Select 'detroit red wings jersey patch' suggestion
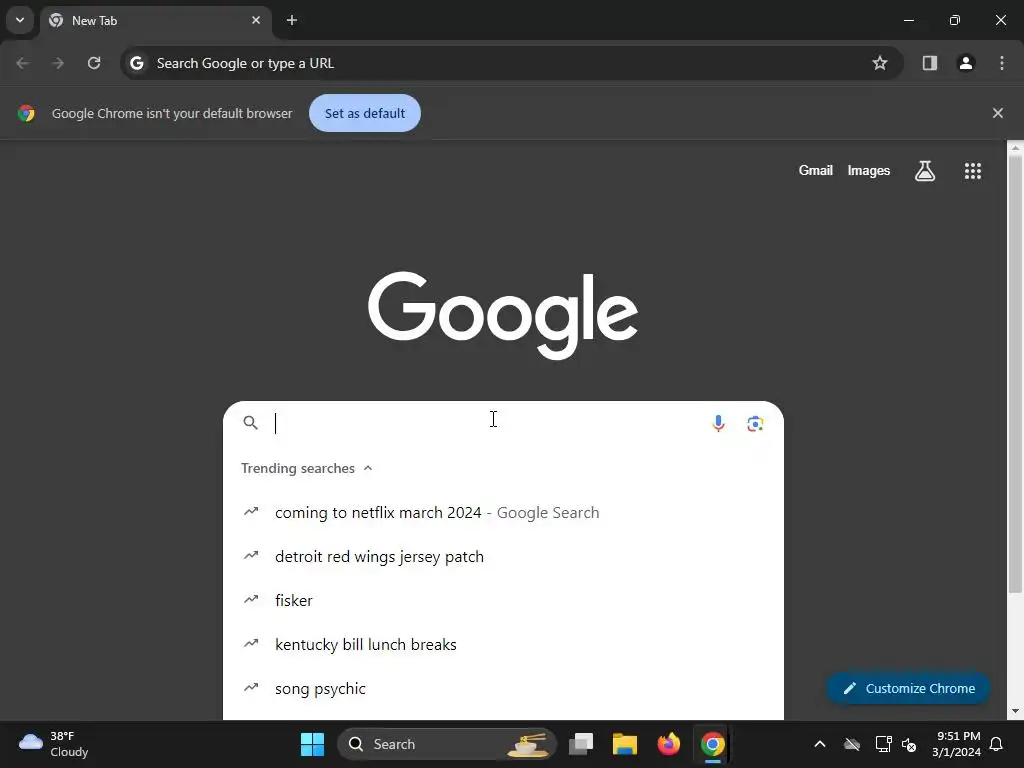The width and height of the screenshot is (1024, 768). click(503, 556)
